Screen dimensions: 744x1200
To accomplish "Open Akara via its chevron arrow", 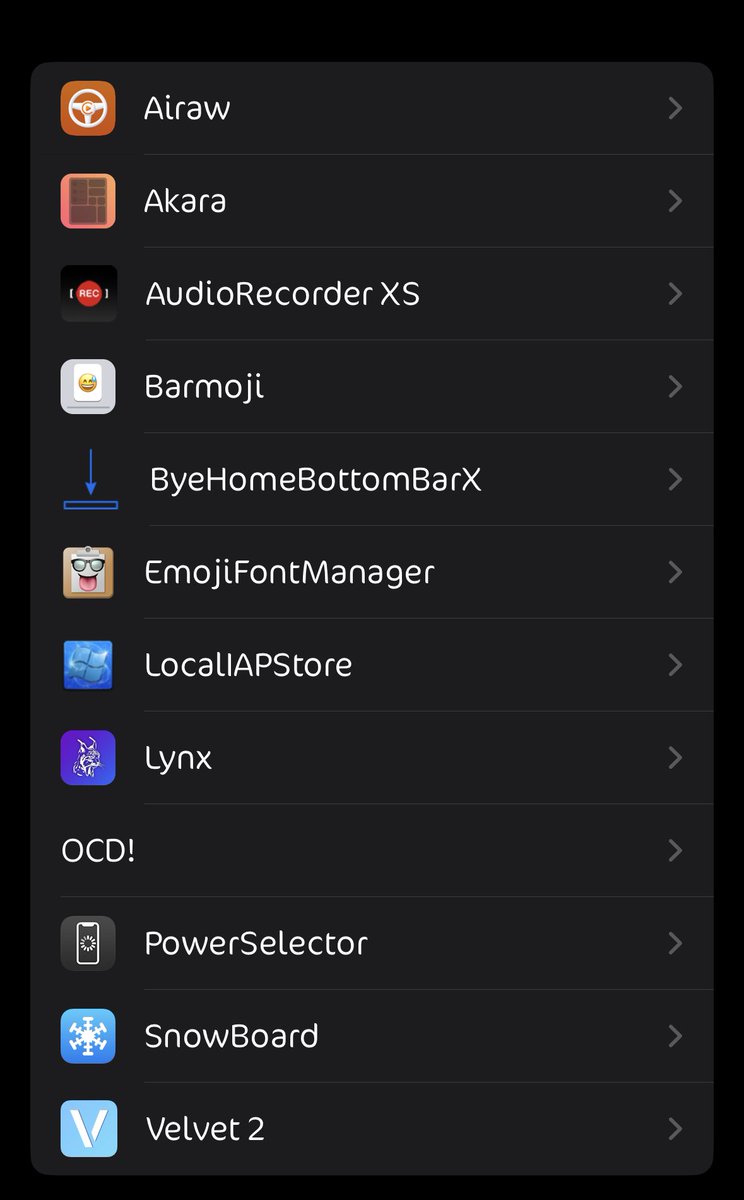I will coord(676,201).
